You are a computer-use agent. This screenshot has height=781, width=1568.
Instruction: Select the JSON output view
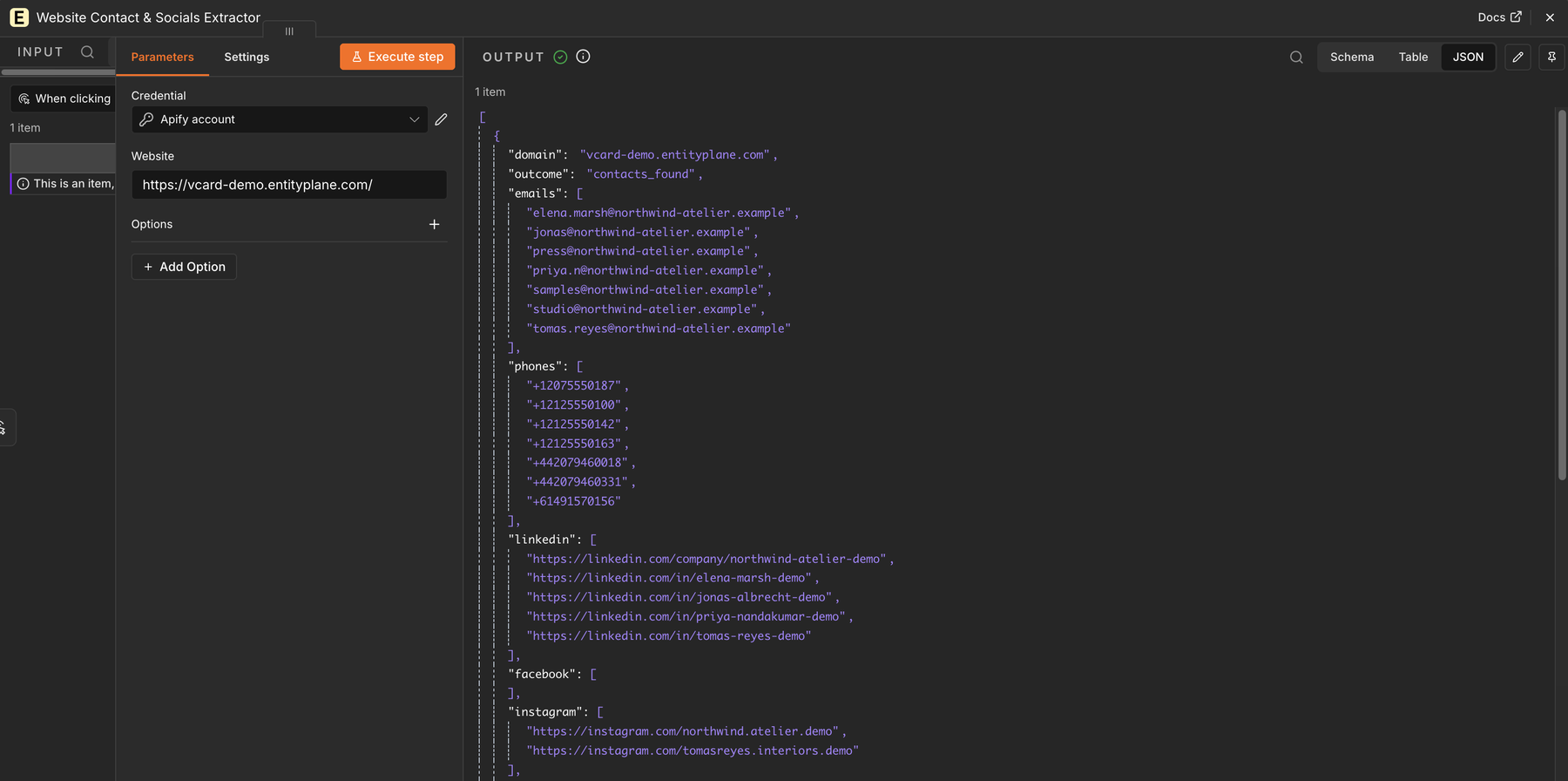1468,58
